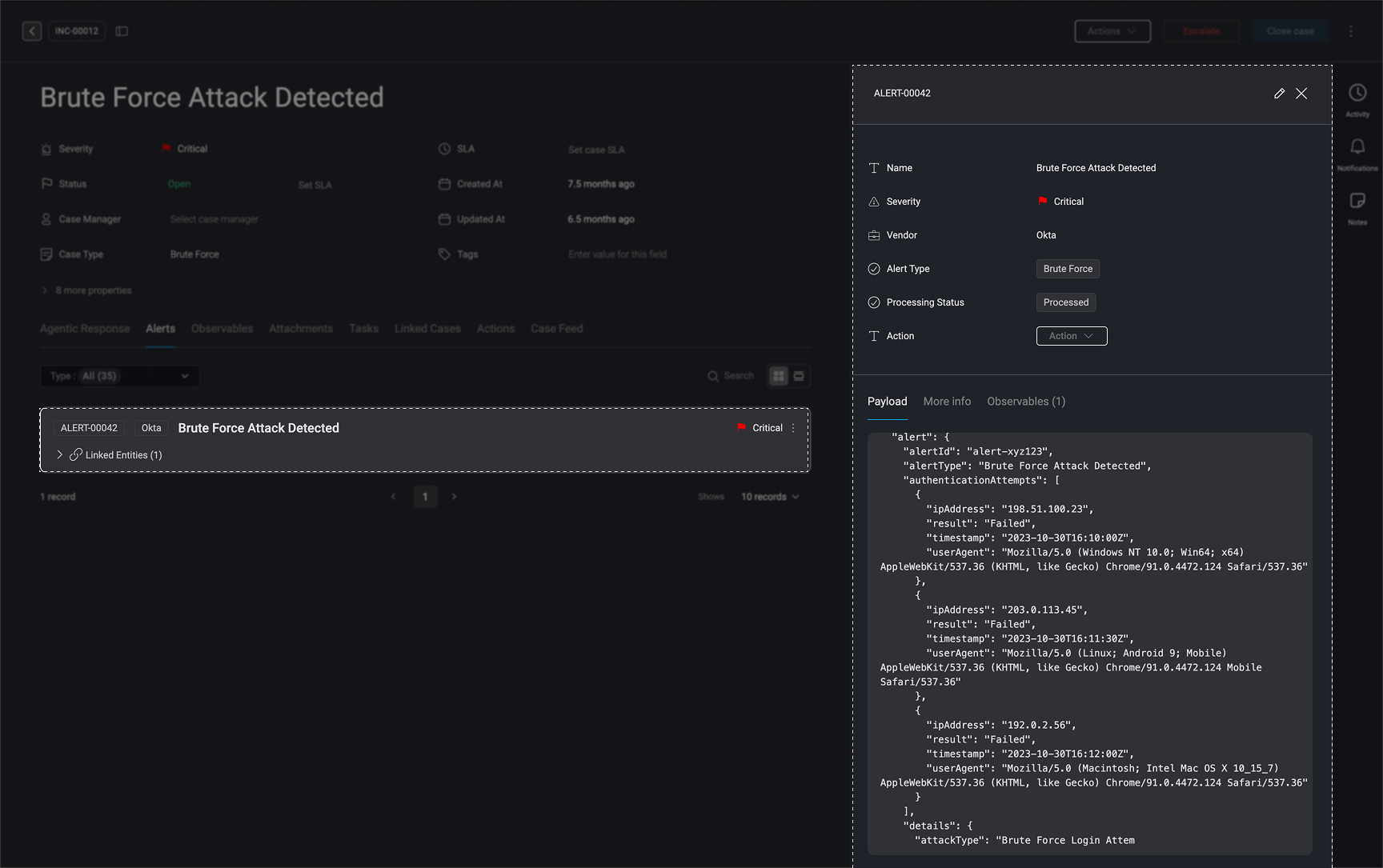The height and width of the screenshot is (868, 1383).
Task: Open the Attachments tab
Action: [x=301, y=329]
